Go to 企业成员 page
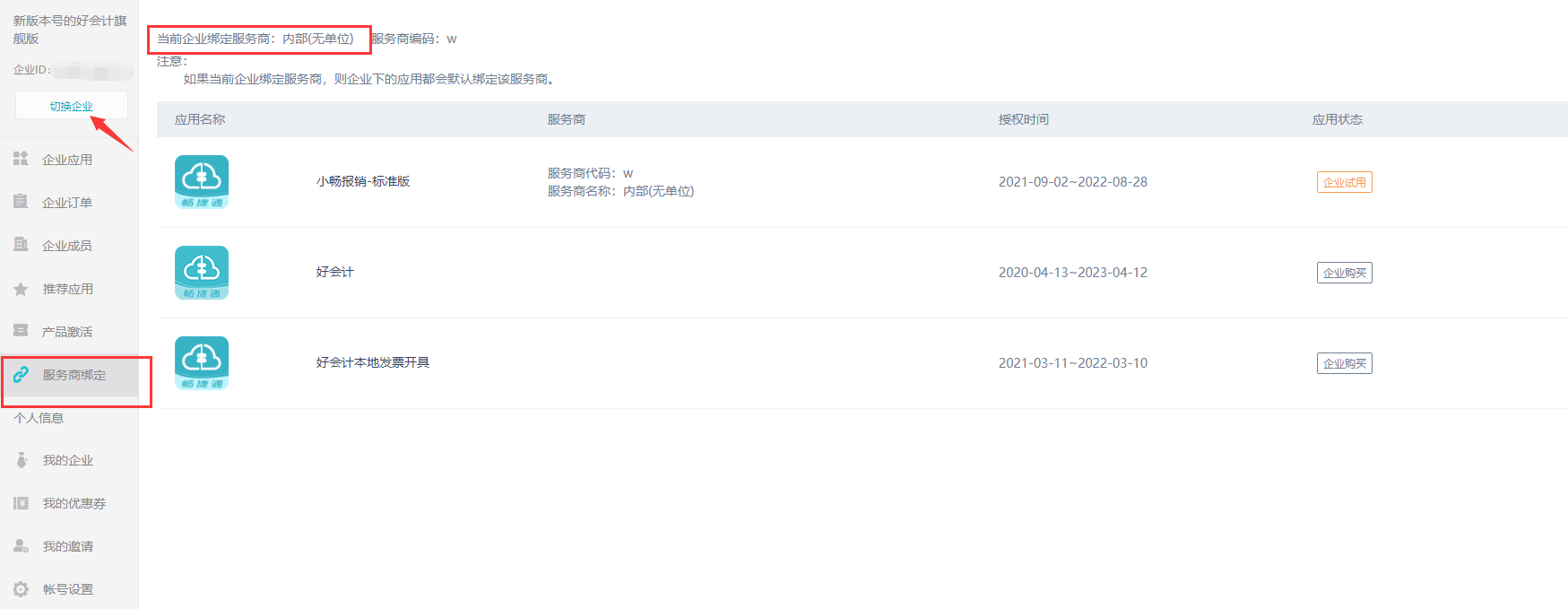The image size is (1568, 609). [69, 246]
